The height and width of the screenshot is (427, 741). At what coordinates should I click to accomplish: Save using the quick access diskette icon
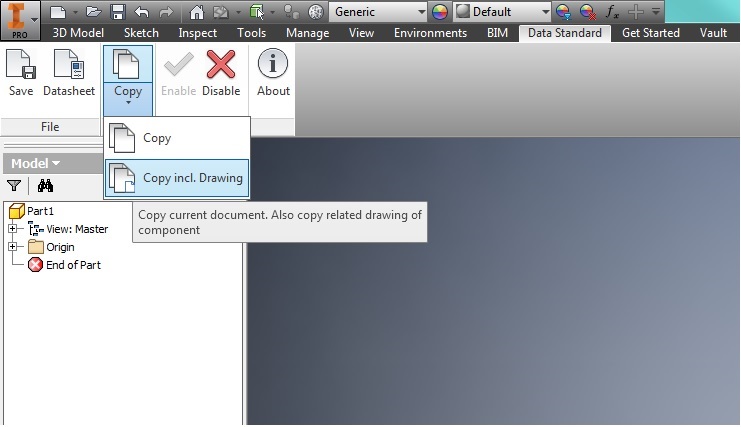[117, 12]
